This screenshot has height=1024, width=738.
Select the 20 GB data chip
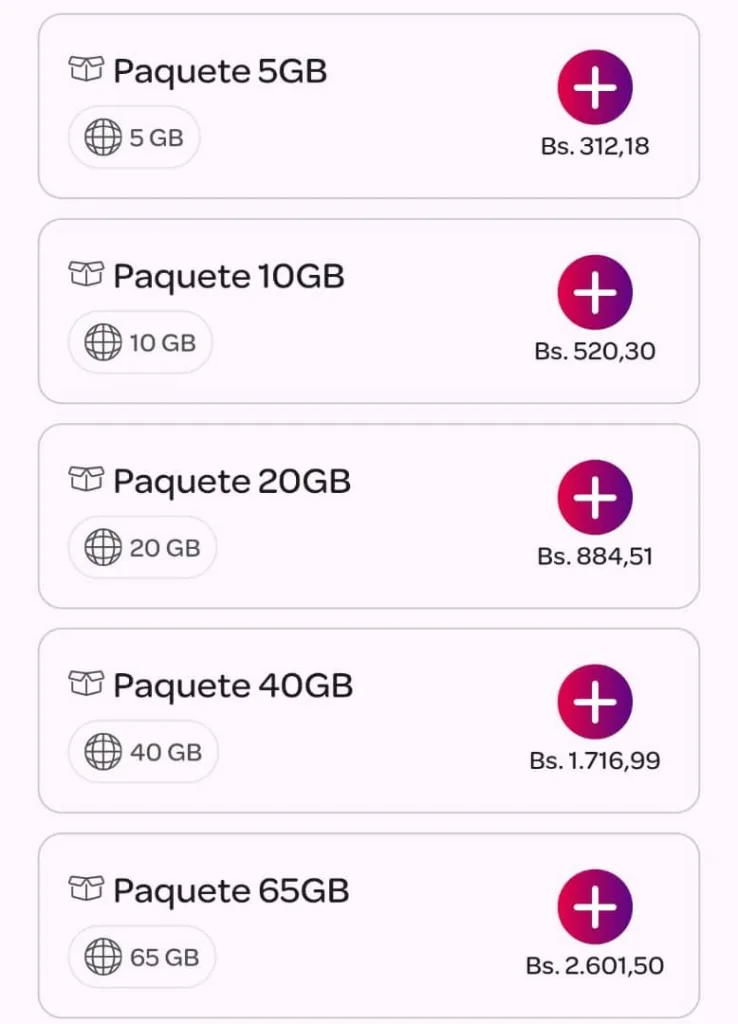[x=142, y=548]
